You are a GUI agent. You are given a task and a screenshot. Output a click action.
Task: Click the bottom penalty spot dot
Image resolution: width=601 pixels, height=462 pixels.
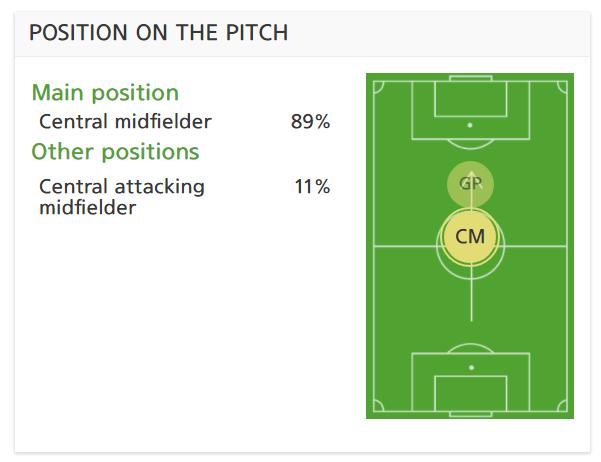(x=471, y=368)
